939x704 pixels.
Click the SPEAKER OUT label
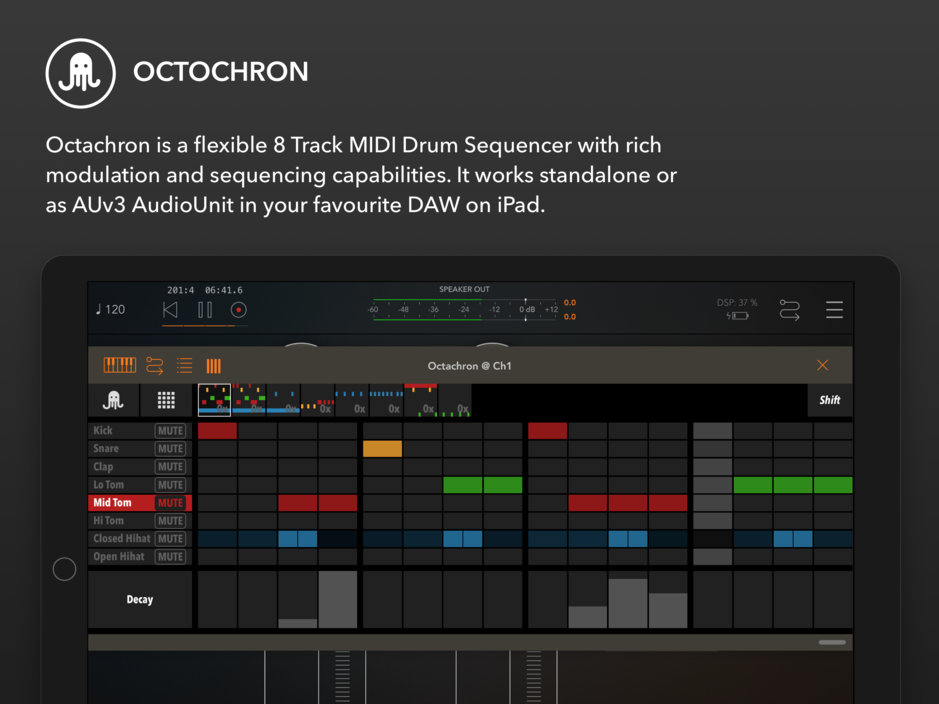(x=464, y=289)
